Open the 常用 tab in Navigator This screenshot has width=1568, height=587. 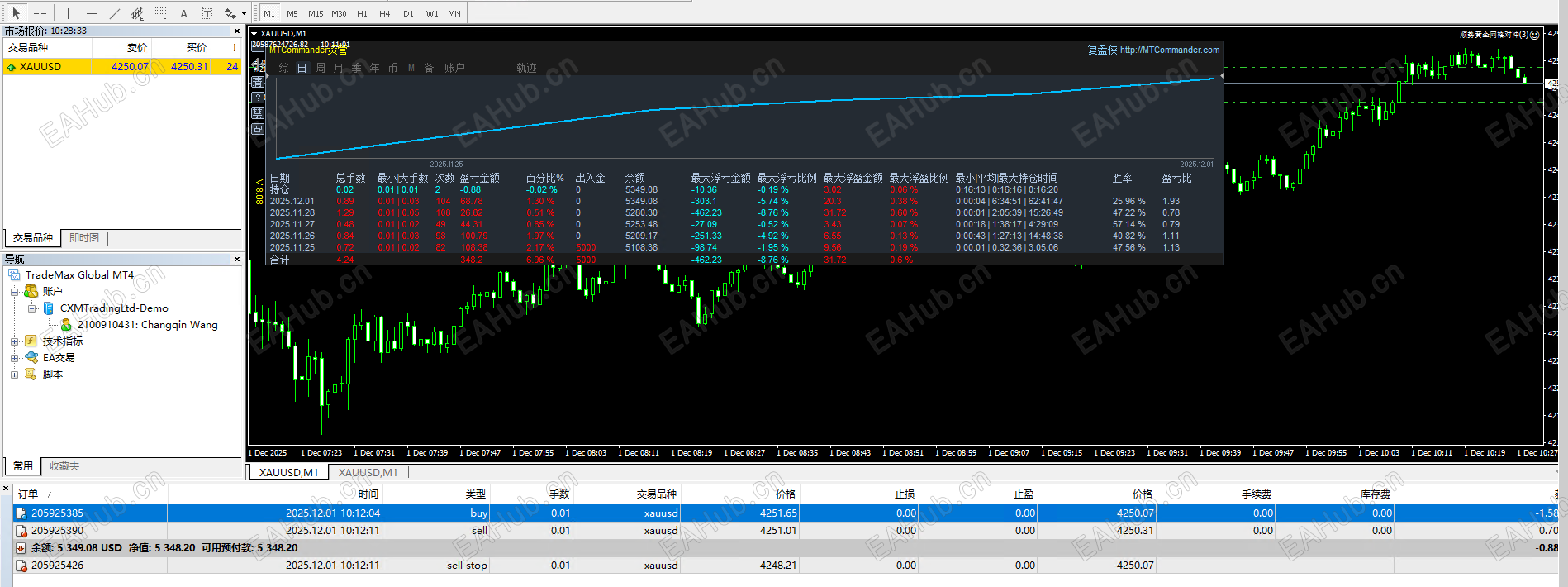click(x=23, y=466)
